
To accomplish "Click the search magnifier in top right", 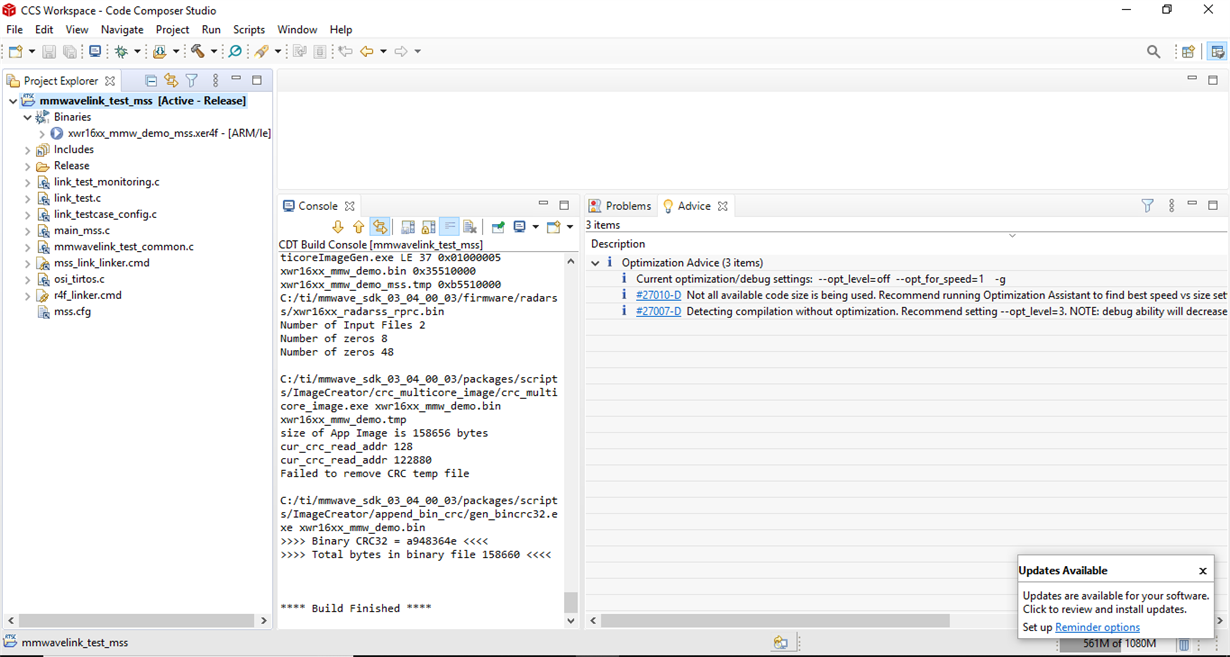I will (1153, 51).
